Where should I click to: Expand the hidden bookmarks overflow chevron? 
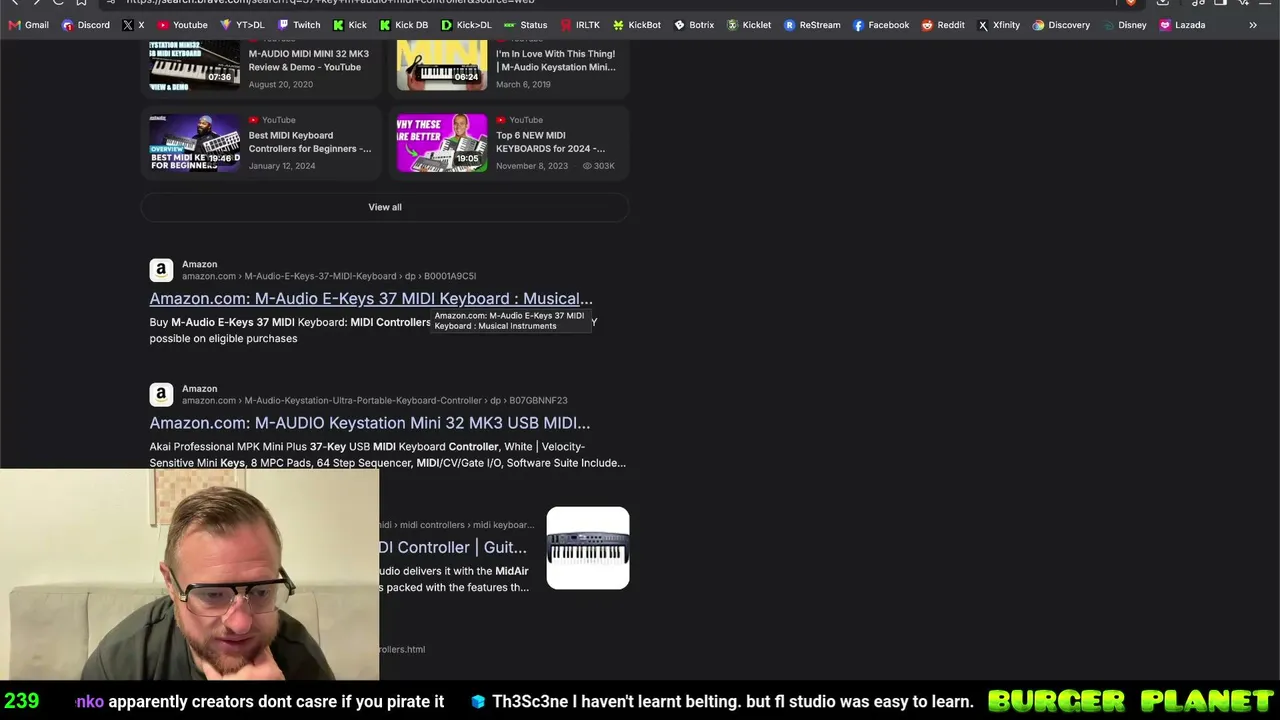[x=1253, y=25]
